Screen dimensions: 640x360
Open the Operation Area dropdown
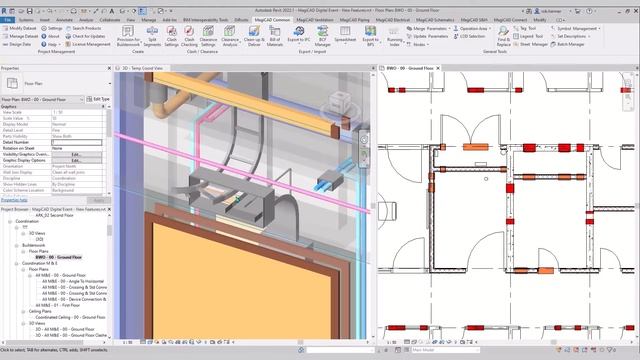click(472, 28)
